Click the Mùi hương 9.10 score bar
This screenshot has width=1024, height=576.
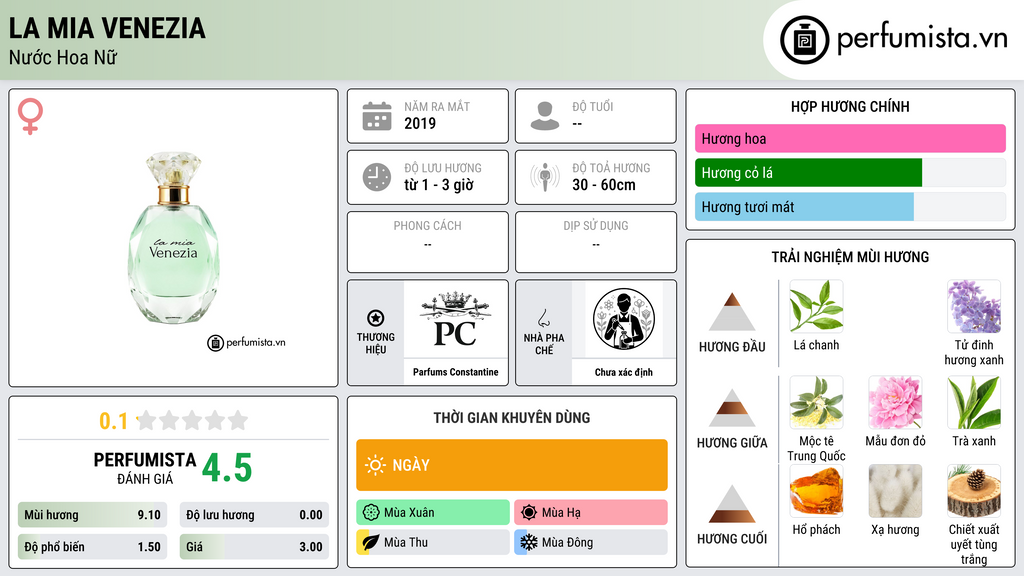93,515
